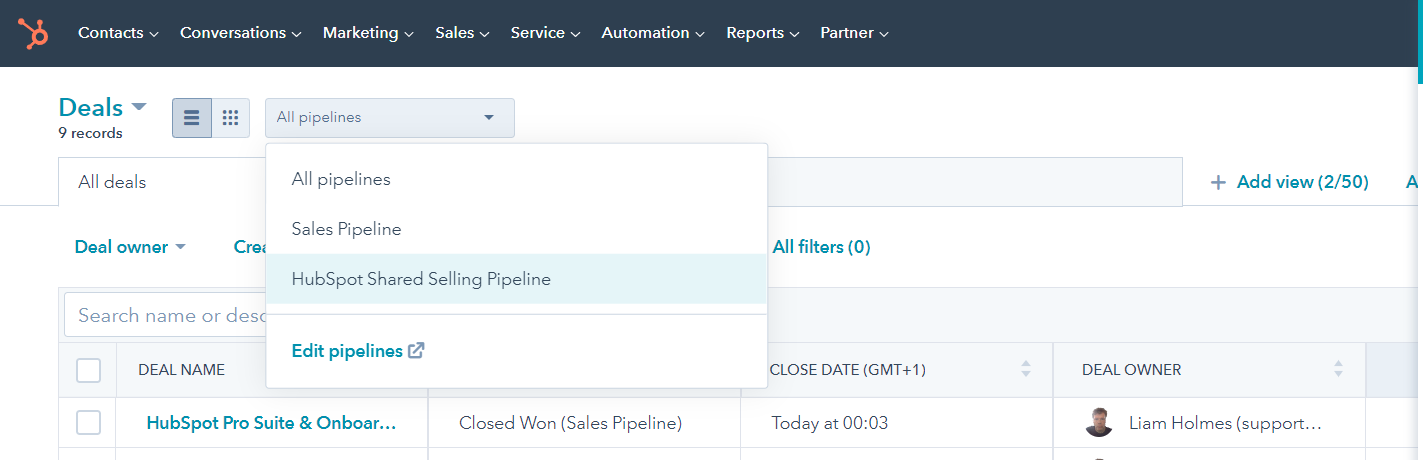Choose HubSpot Shared Selling Pipeline option
Image resolution: width=1423 pixels, height=460 pixels.
click(x=516, y=279)
